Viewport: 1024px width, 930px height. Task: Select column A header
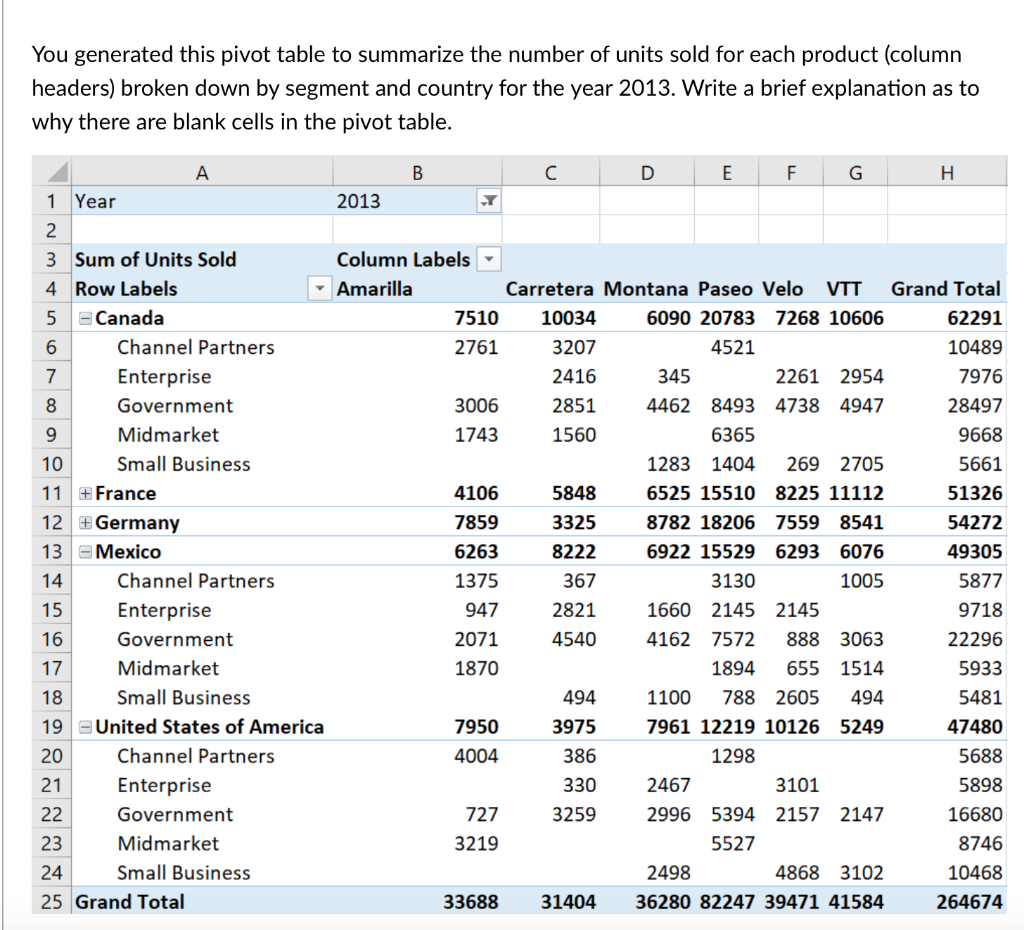pos(202,173)
